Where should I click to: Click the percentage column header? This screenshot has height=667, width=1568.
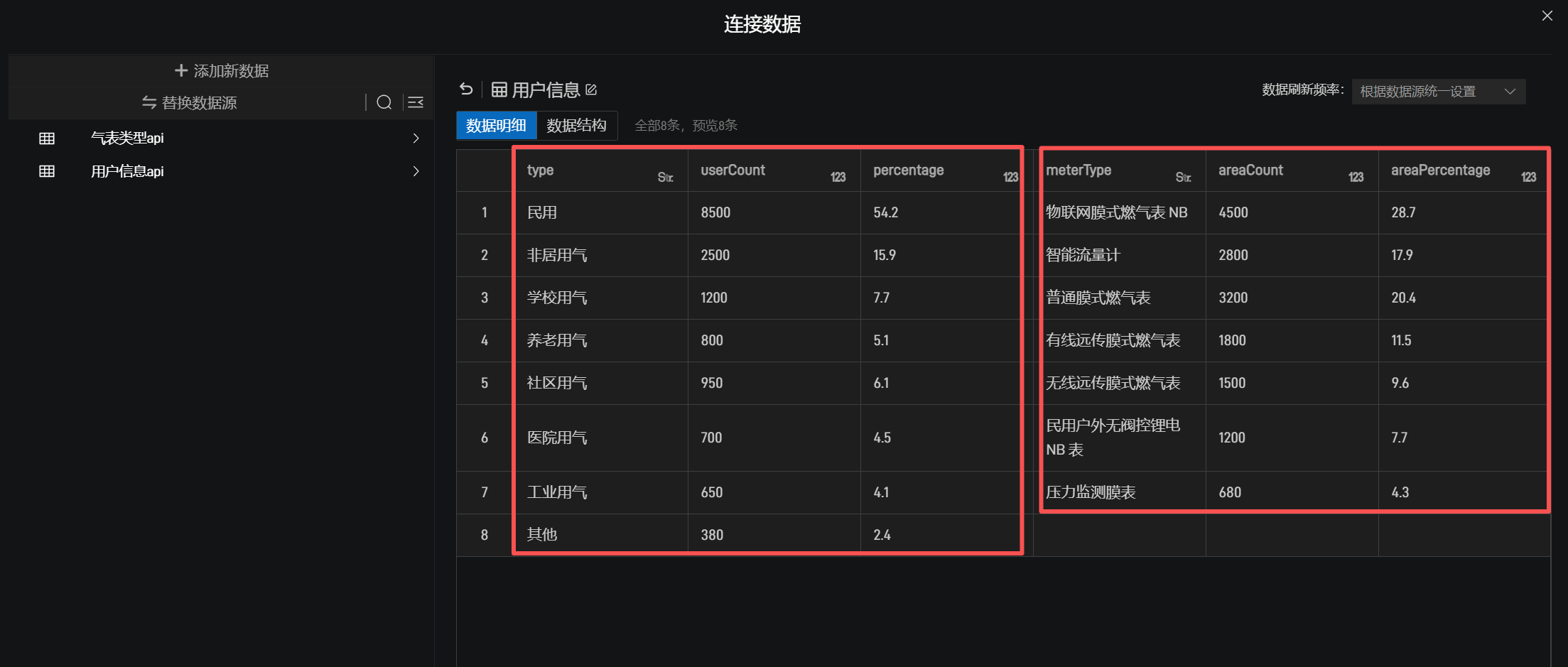(x=909, y=170)
